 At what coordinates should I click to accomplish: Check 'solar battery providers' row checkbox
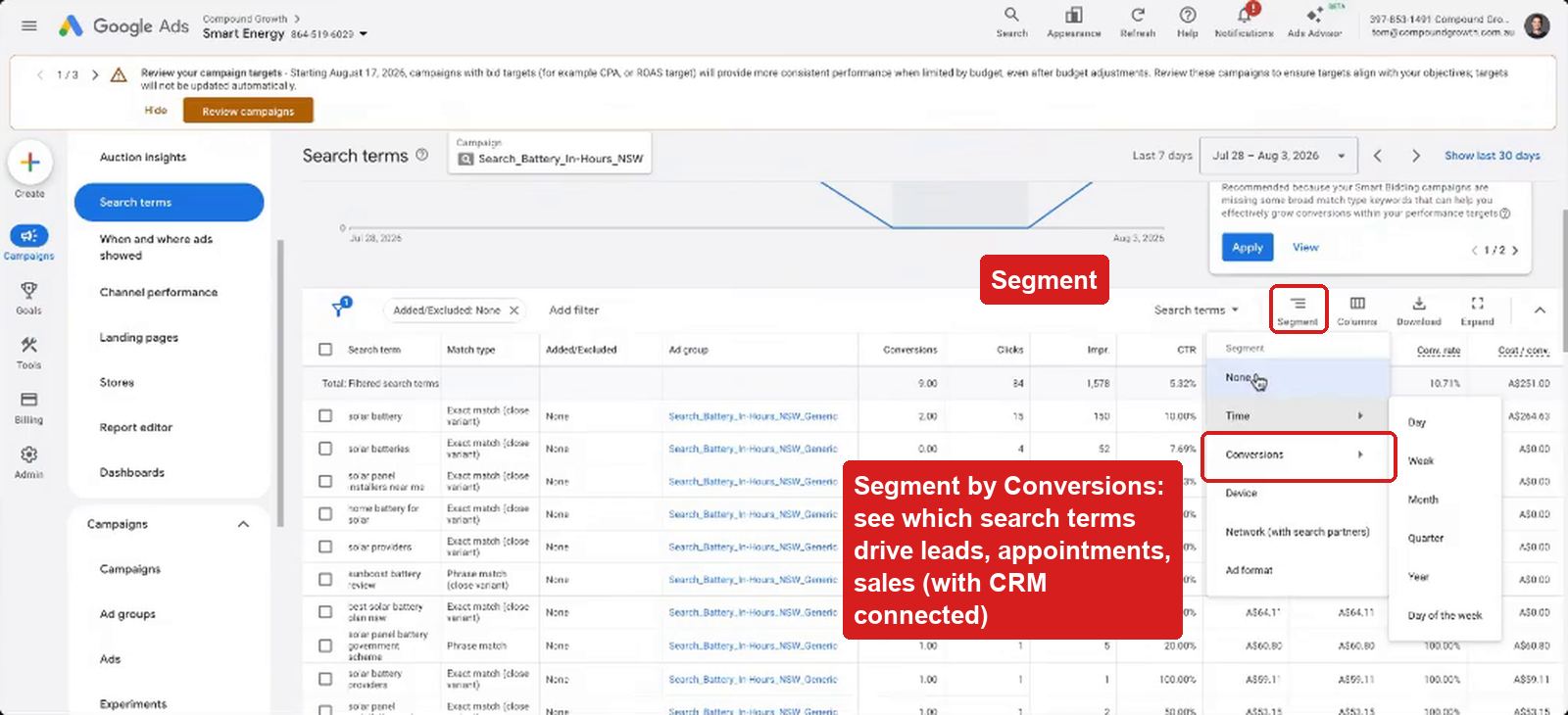[325, 678]
